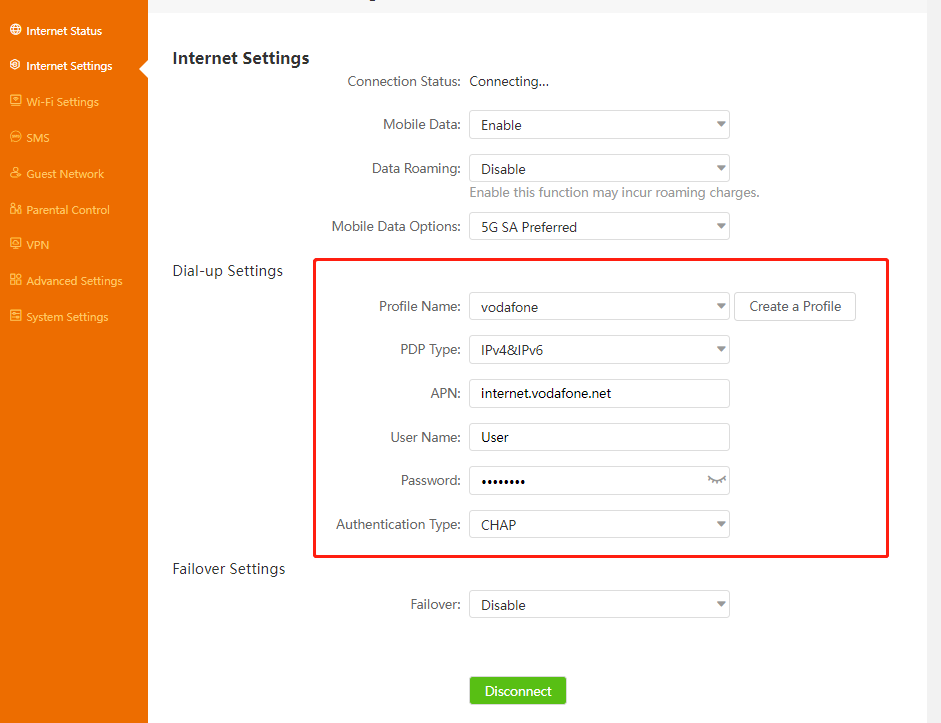The width and height of the screenshot is (941, 723).
Task: Click the Create a Profile button
Action: [x=795, y=306]
